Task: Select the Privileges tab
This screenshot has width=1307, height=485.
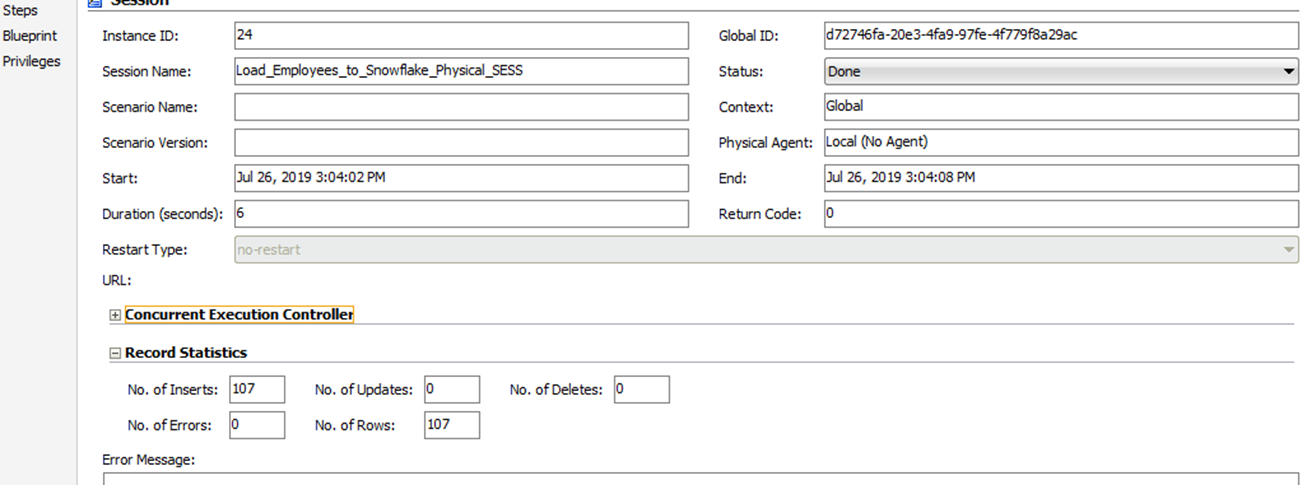Action: (x=31, y=61)
